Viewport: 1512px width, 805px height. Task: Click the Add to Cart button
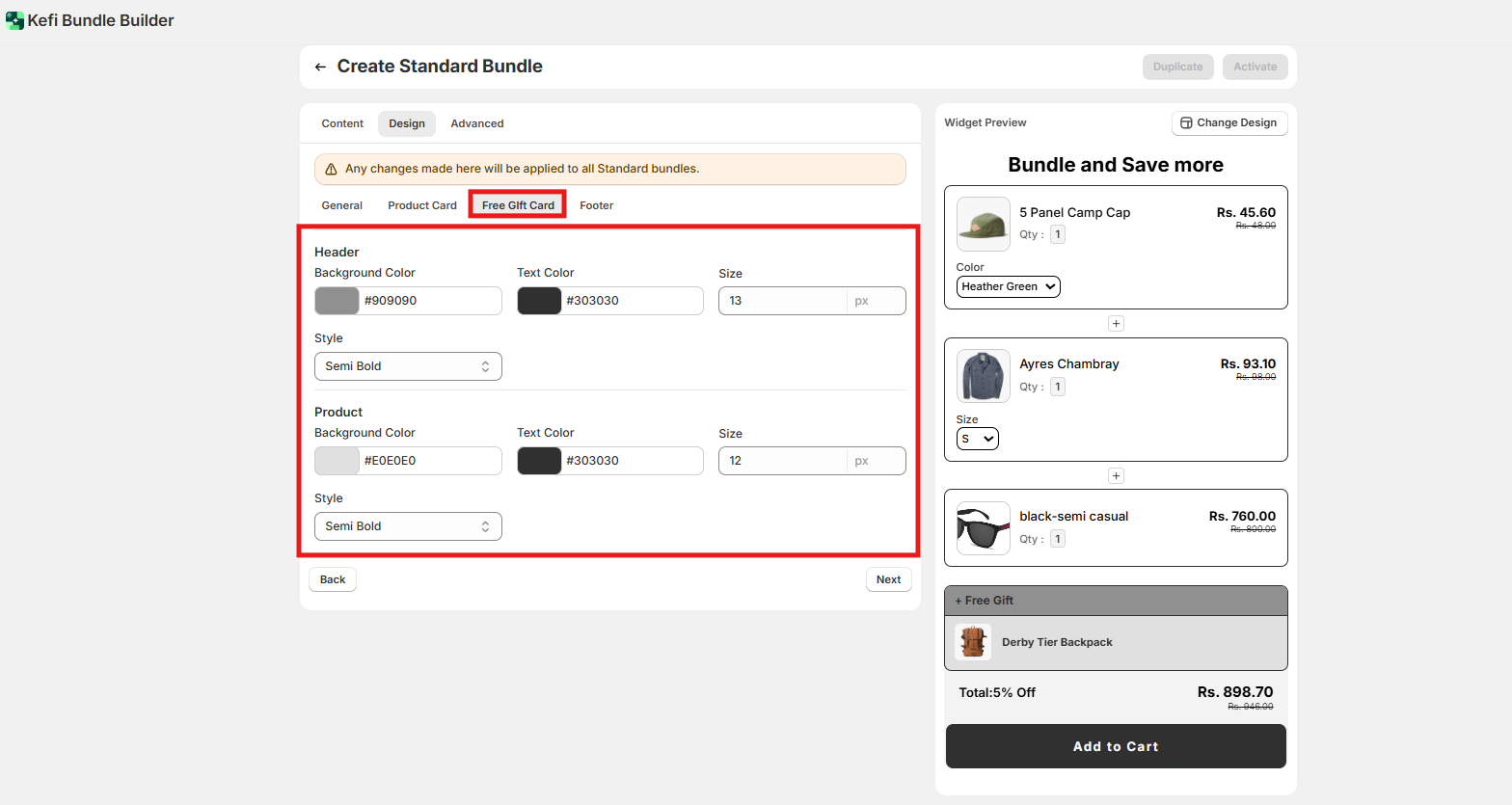pyautogui.click(x=1115, y=746)
